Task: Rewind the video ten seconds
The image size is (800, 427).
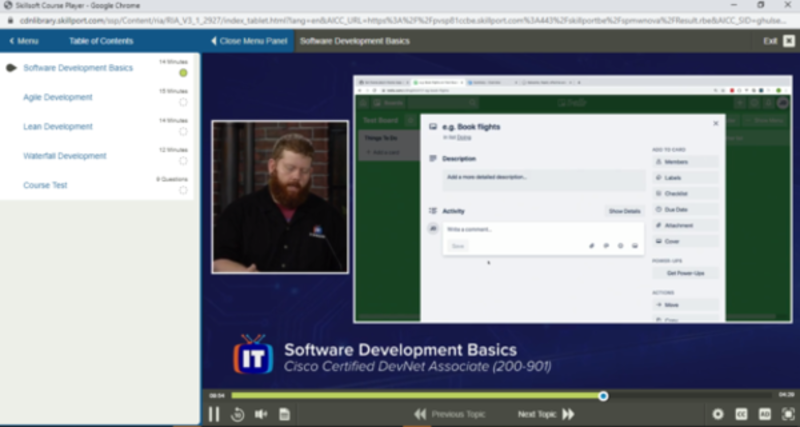Action: [237, 414]
